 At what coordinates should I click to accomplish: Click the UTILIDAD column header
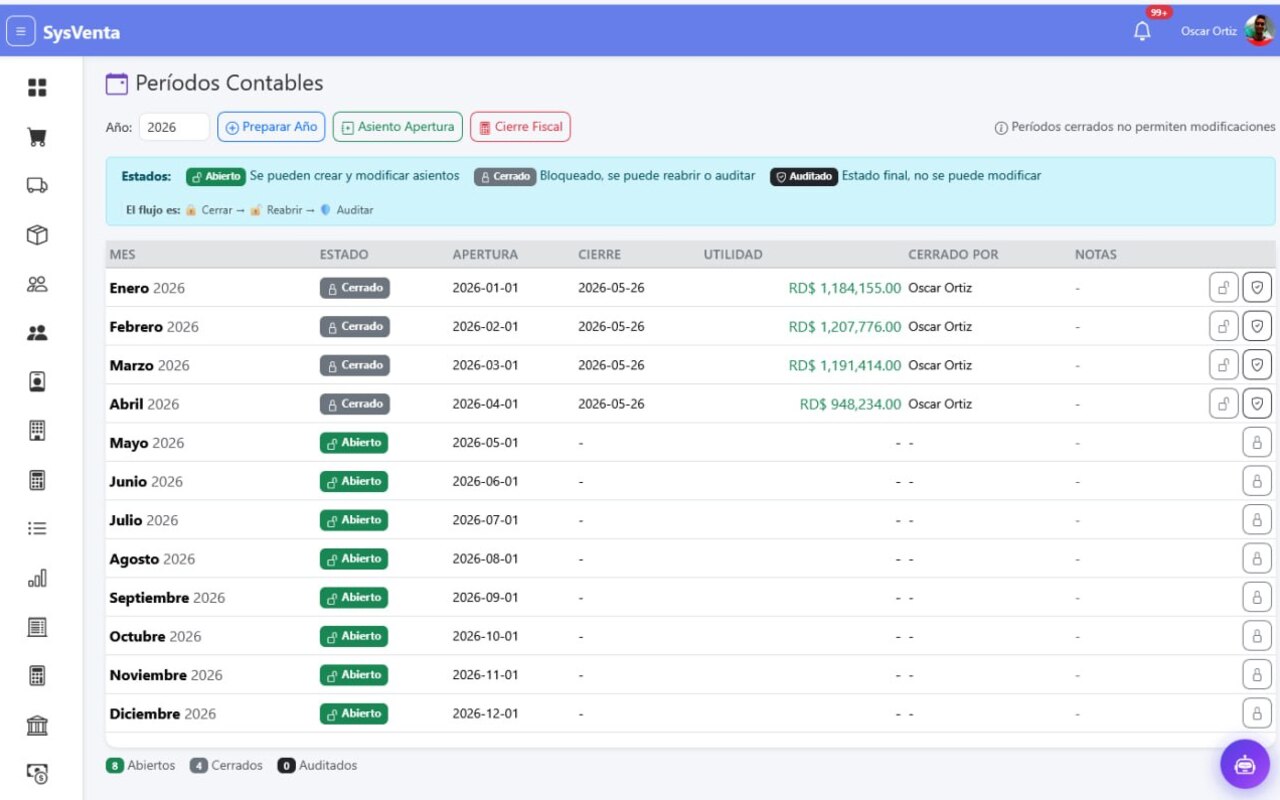click(x=733, y=254)
